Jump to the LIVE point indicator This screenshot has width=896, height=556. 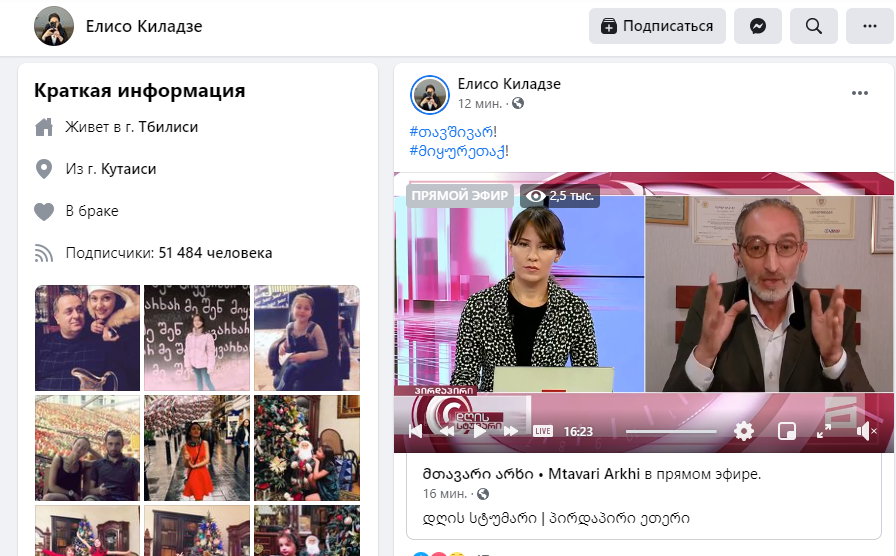(x=543, y=431)
